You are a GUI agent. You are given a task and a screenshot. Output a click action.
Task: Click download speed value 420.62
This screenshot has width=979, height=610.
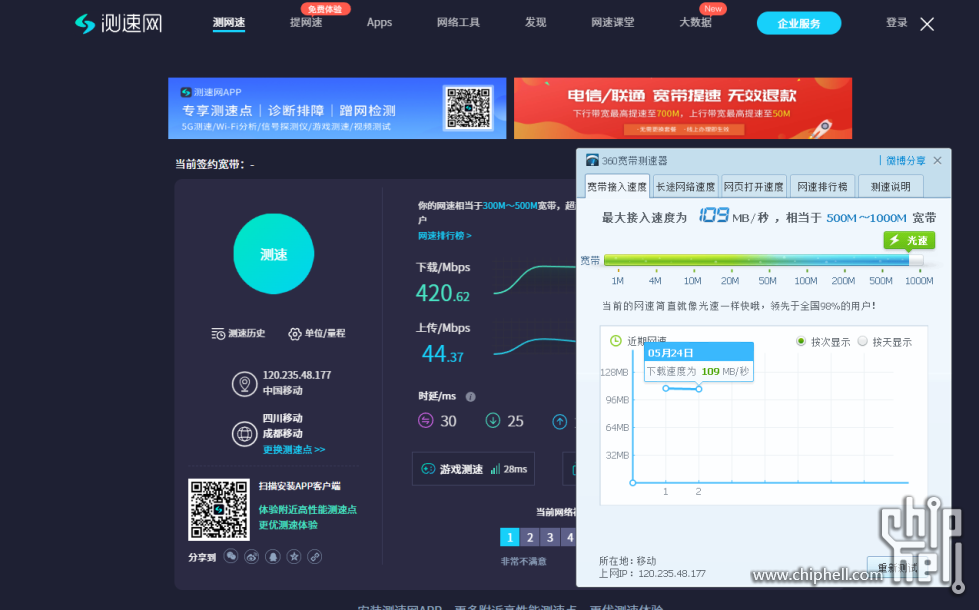443,293
